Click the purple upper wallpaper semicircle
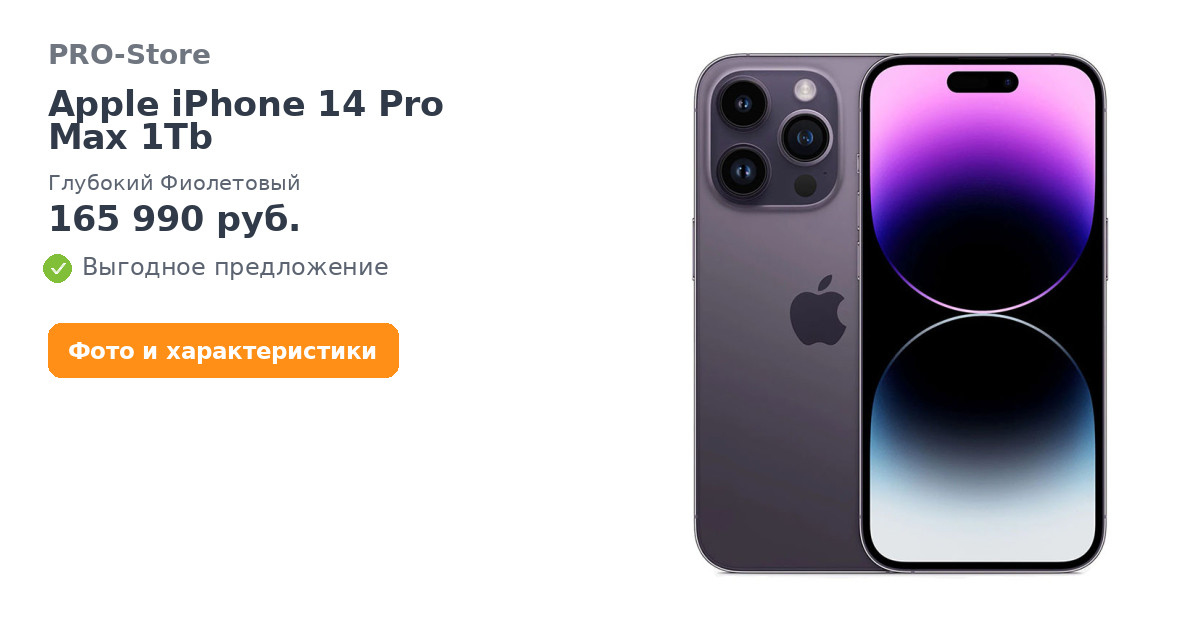The image size is (1200, 630). [x=983, y=188]
